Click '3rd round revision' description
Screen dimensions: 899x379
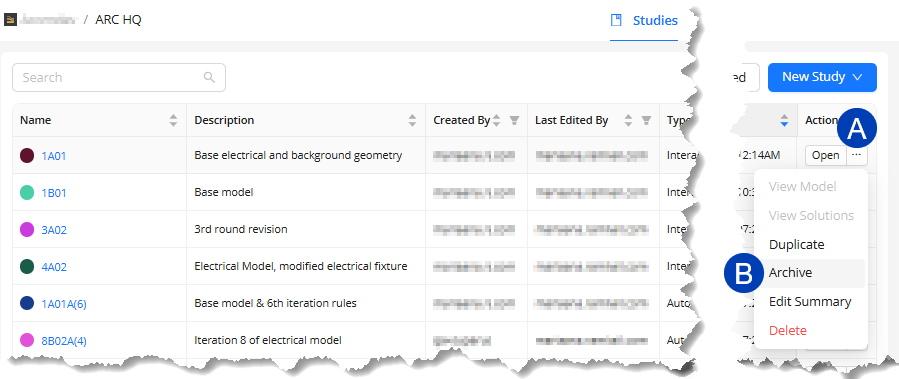(x=241, y=229)
